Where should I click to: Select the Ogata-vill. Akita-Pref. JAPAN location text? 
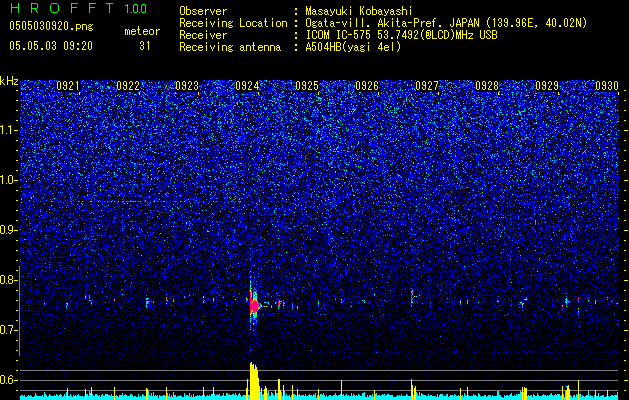[446, 23]
